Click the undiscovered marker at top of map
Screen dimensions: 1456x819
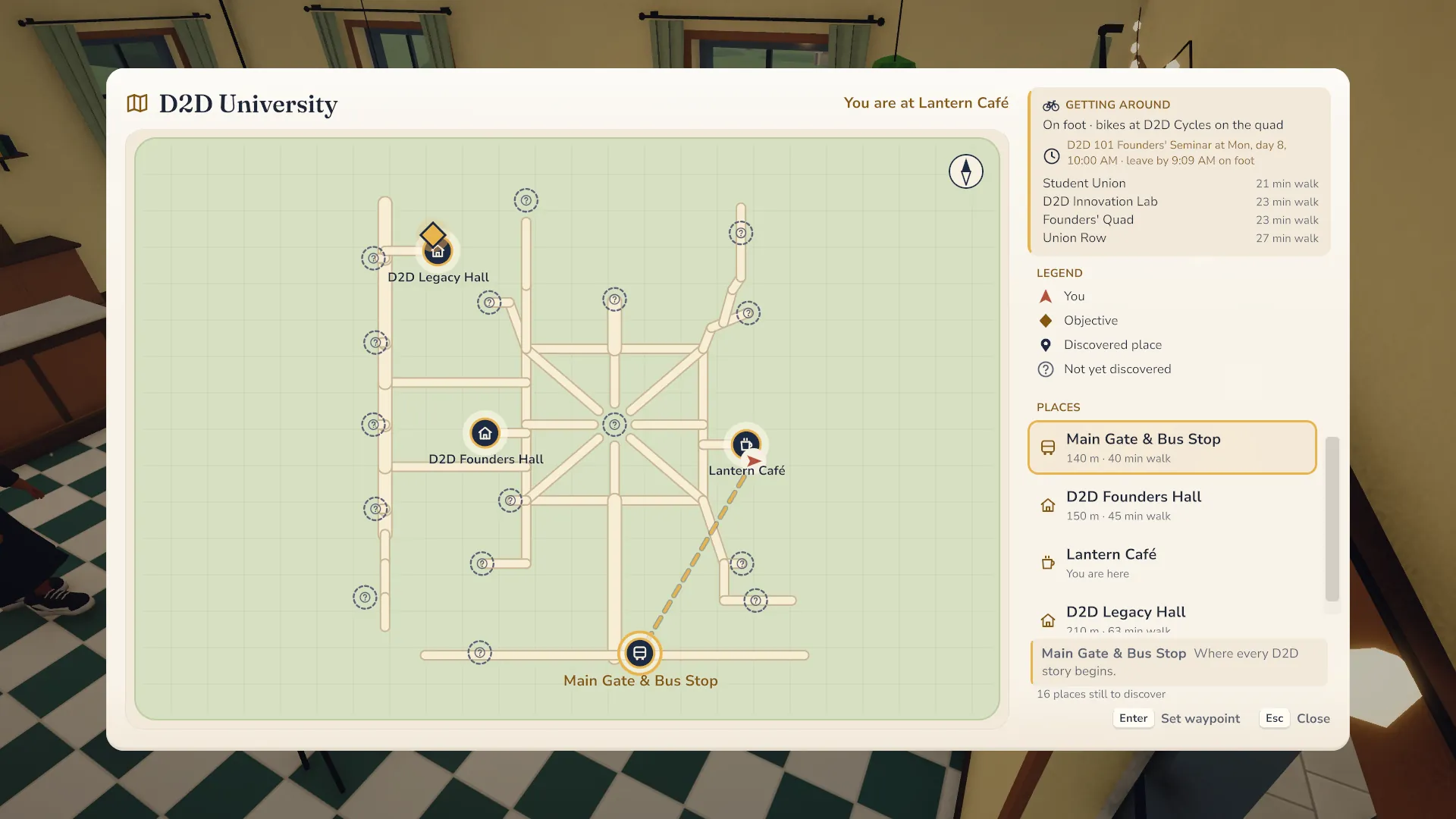point(526,200)
